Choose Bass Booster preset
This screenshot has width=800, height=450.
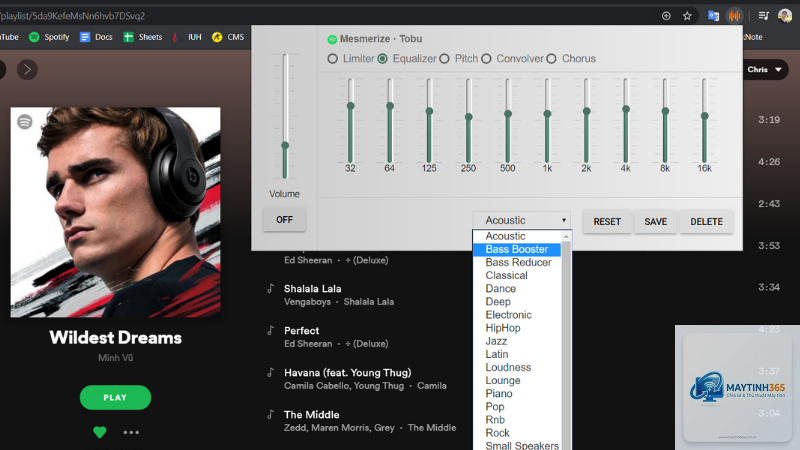click(517, 249)
